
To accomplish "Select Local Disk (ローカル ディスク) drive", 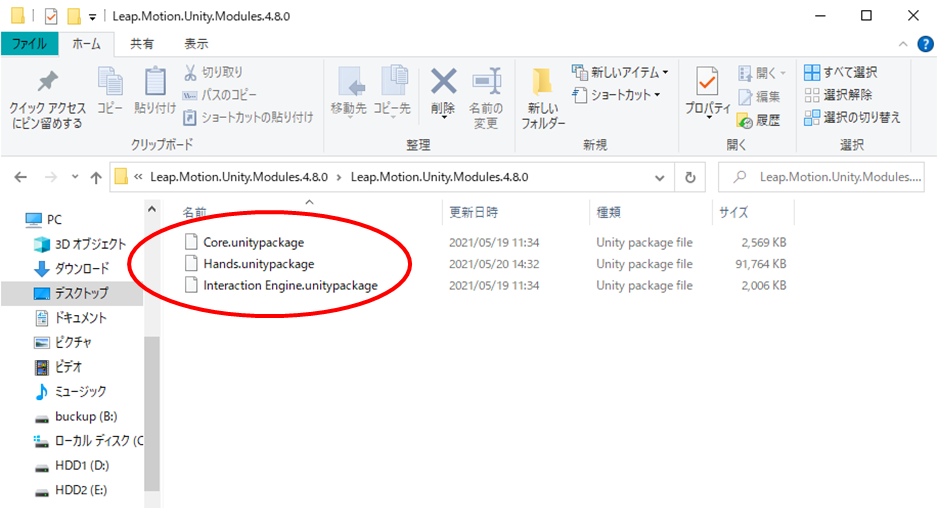I will (x=88, y=441).
